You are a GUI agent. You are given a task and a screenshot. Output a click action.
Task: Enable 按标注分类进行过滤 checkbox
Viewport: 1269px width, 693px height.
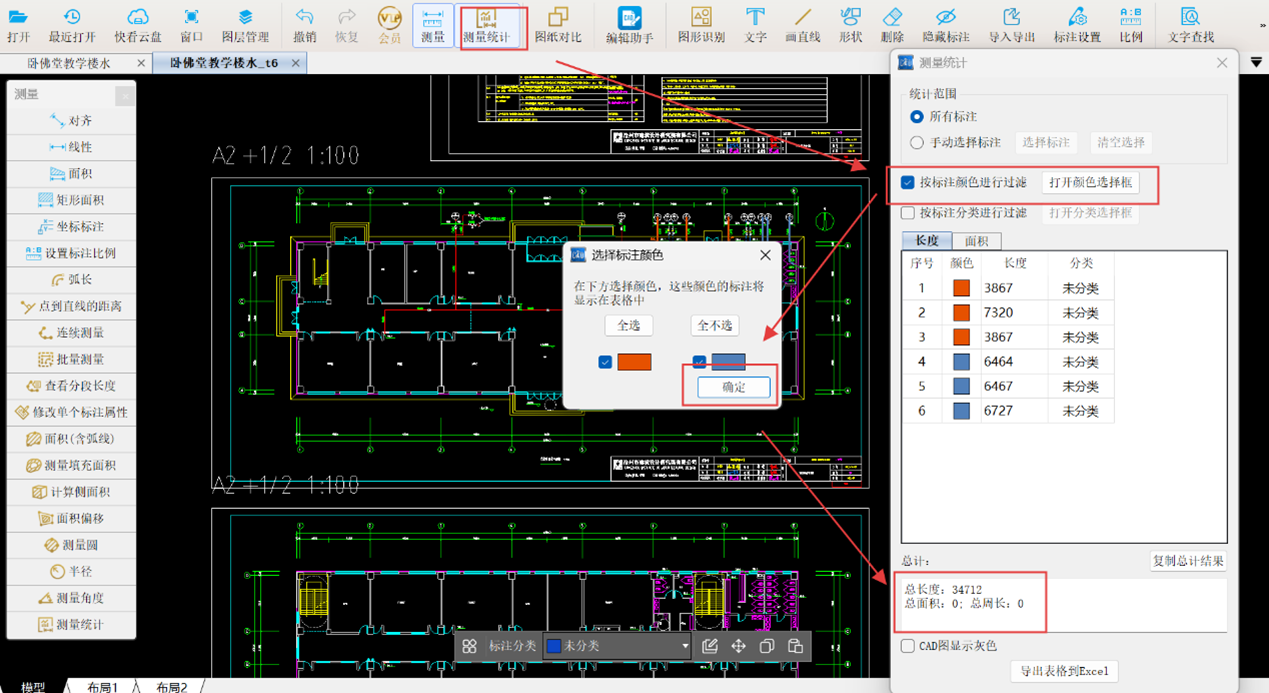pyautogui.click(x=908, y=212)
